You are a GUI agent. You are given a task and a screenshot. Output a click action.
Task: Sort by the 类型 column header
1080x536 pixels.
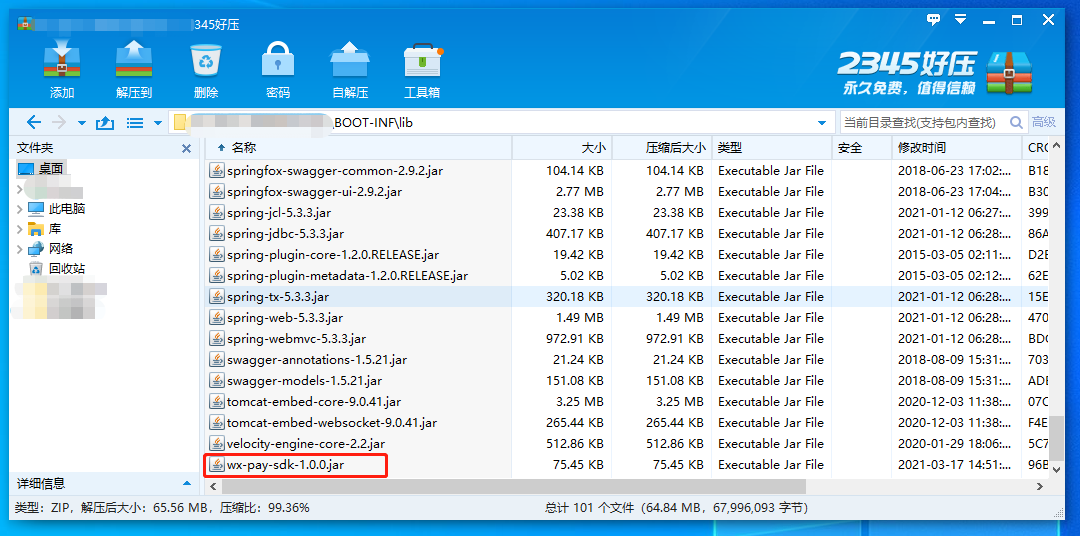pos(729,147)
